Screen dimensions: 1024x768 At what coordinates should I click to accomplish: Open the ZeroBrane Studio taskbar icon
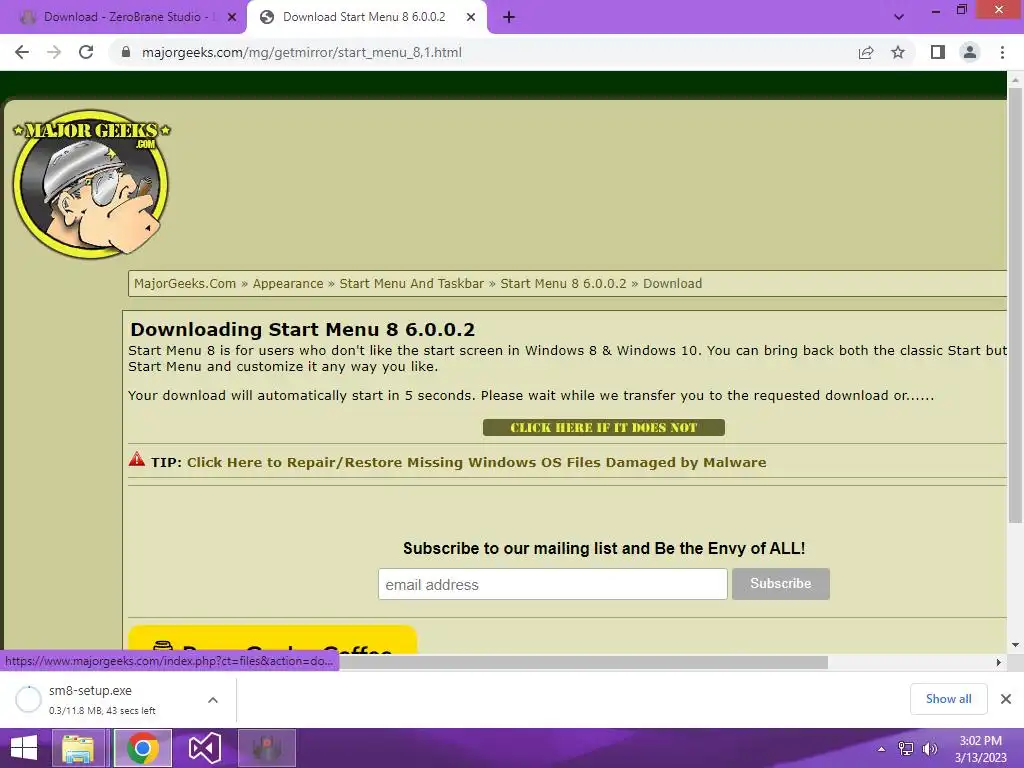pyautogui.click(x=266, y=748)
